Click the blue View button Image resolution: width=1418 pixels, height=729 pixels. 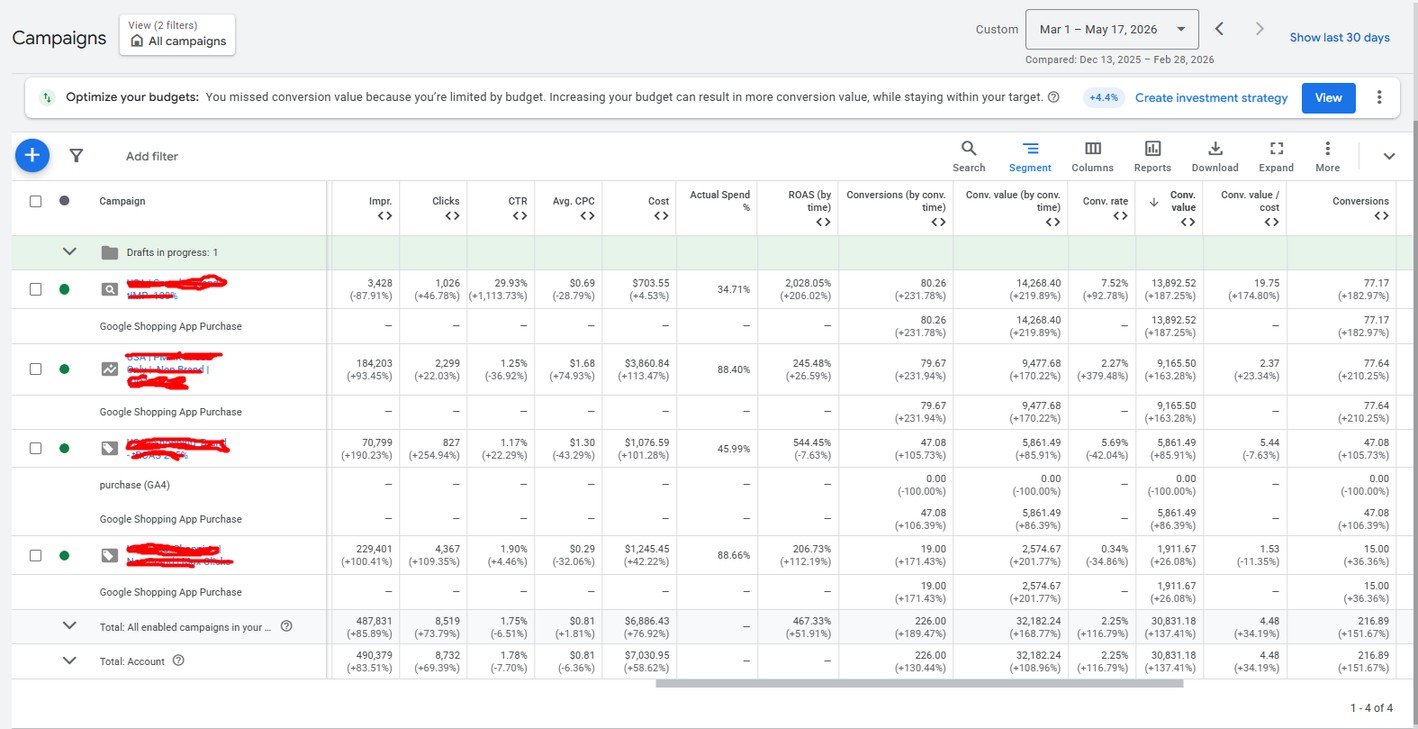click(x=1328, y=97)
